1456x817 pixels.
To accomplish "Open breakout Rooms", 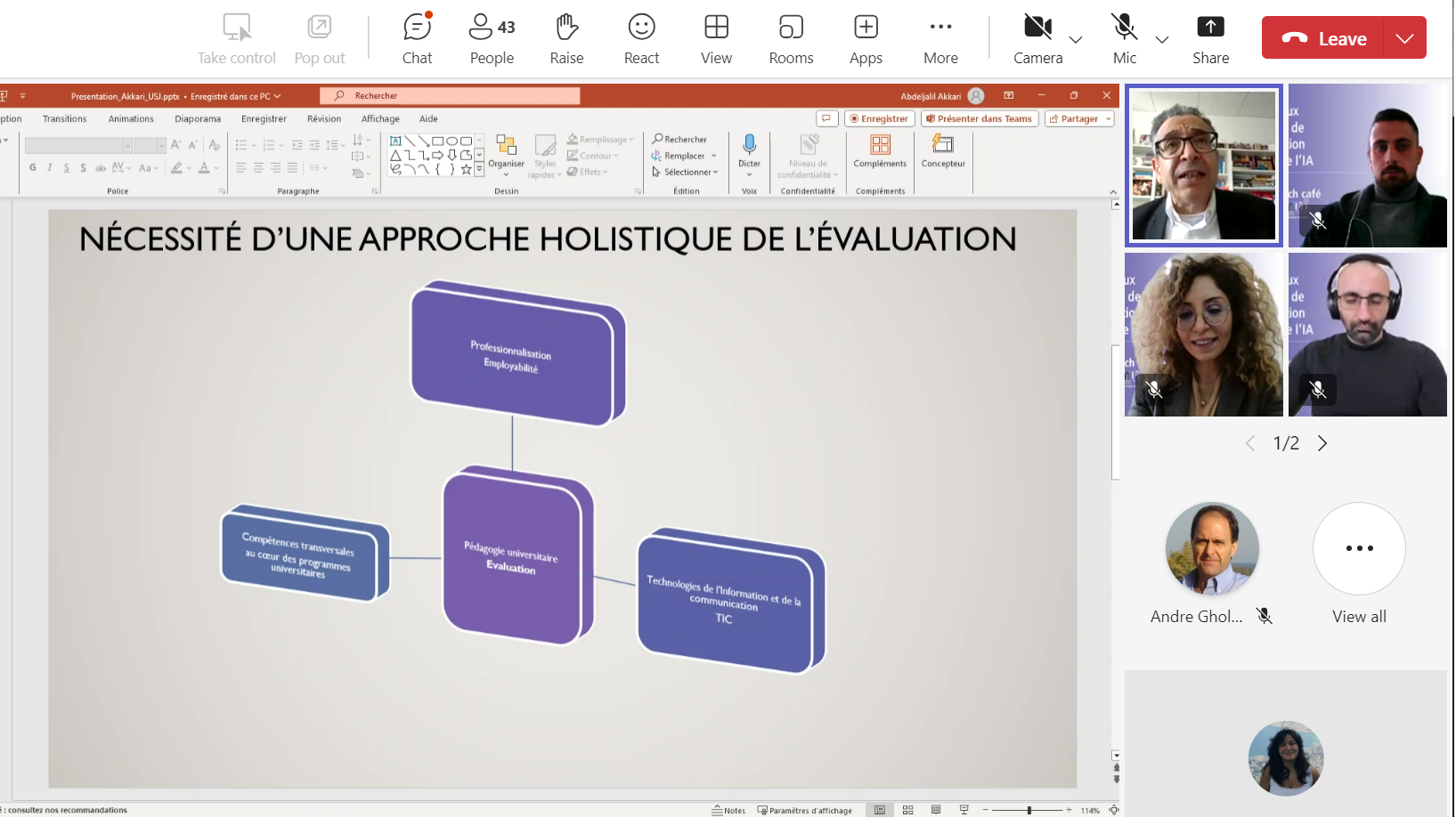I will pos(791,39).
